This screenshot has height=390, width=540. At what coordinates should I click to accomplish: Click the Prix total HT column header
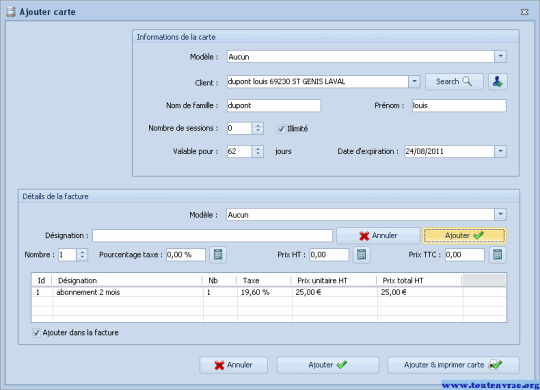click(x=419, y=280)
